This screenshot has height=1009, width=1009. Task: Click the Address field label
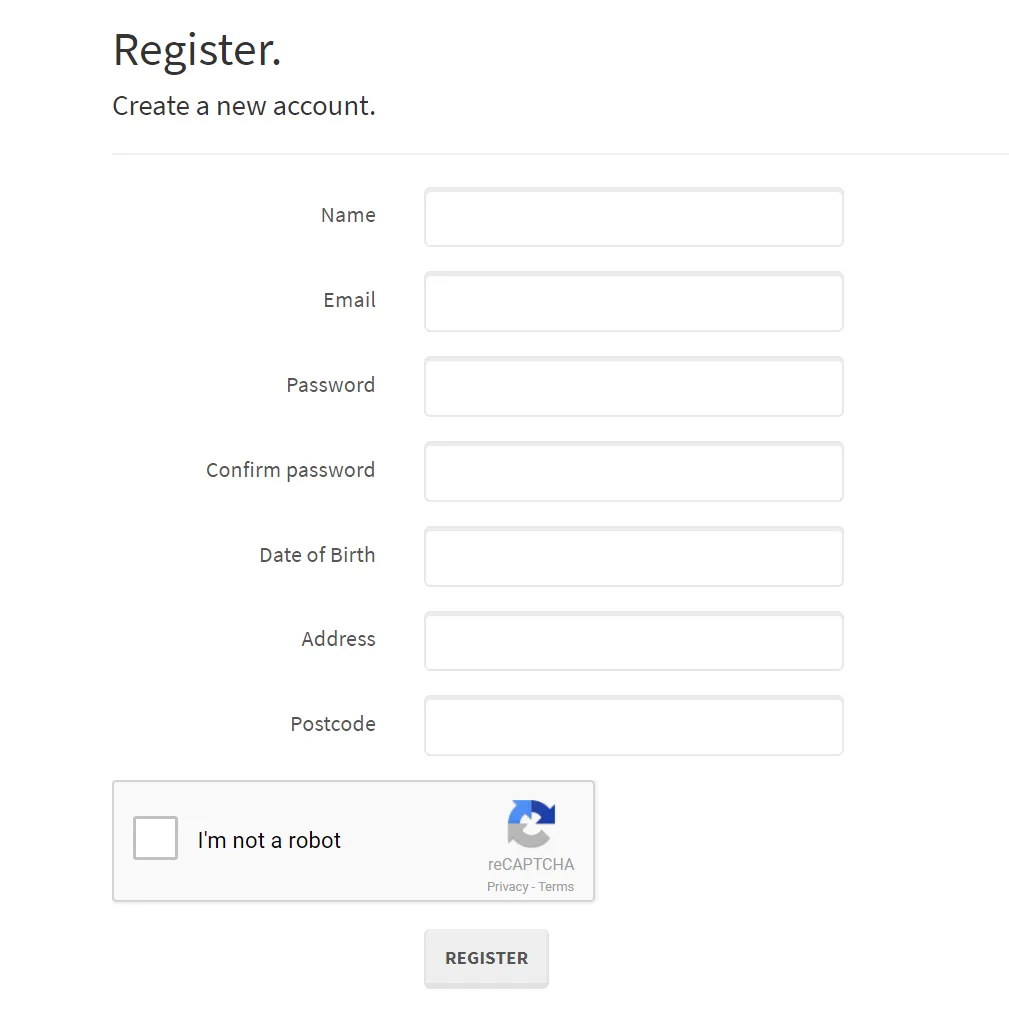pos(338,639)
